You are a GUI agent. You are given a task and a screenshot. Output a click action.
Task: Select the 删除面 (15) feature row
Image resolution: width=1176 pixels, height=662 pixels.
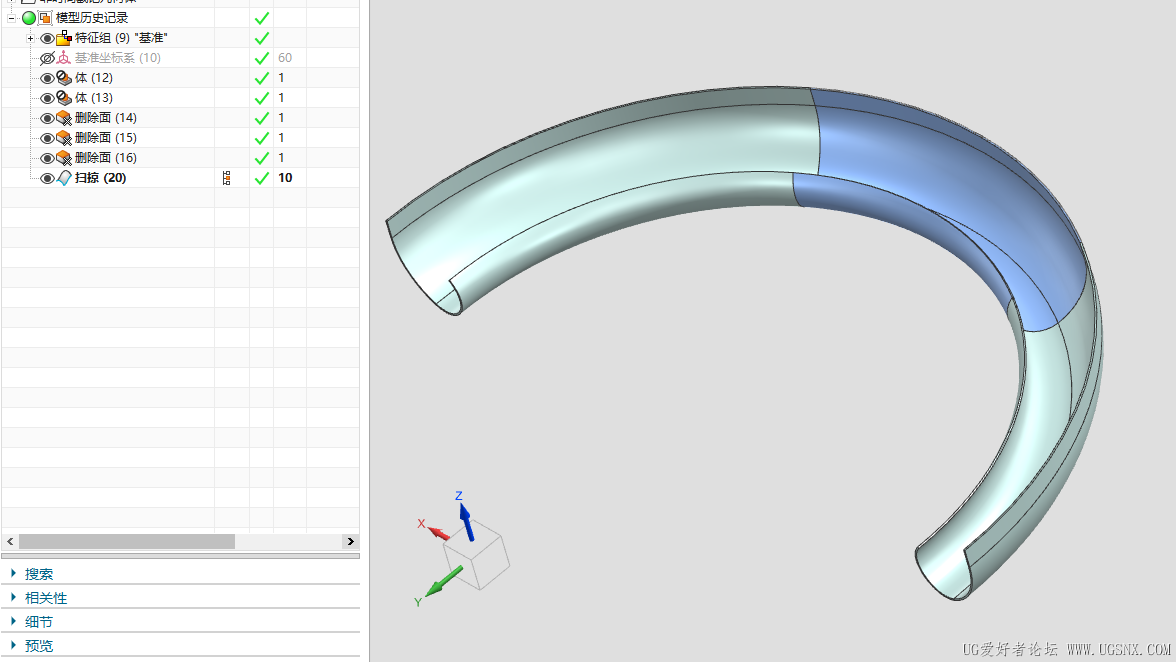point(181,138)
